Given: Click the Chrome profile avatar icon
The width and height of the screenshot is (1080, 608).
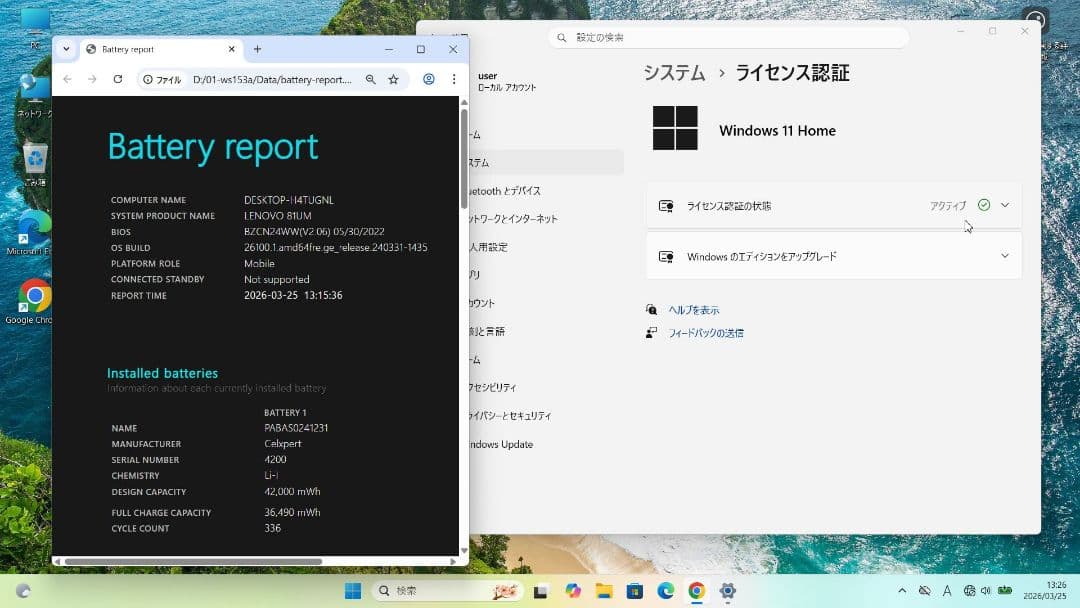Looking at the screenshot, I should [x=428, y=77].
